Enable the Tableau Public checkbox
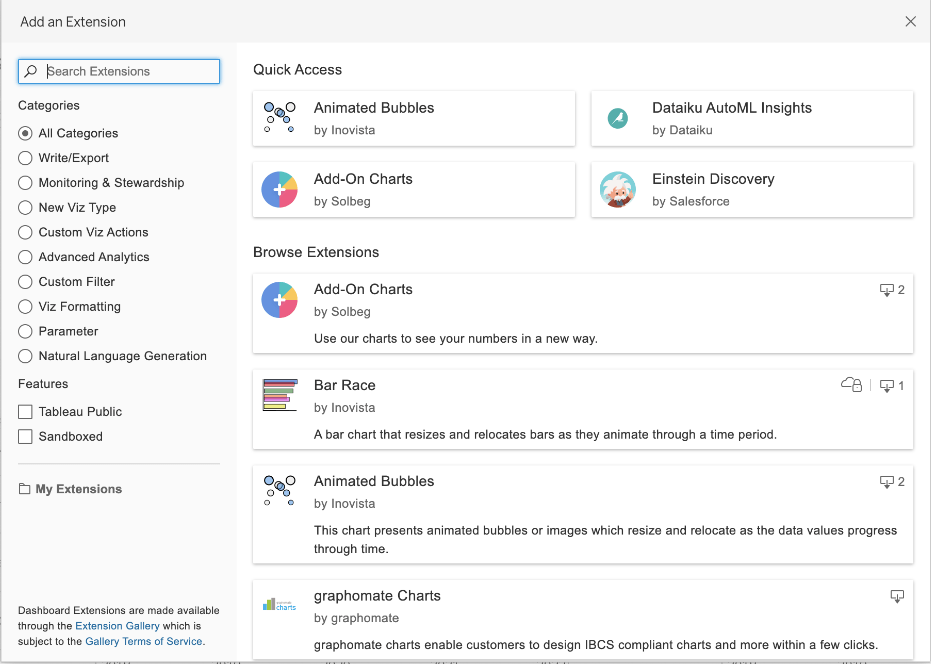 26,412
